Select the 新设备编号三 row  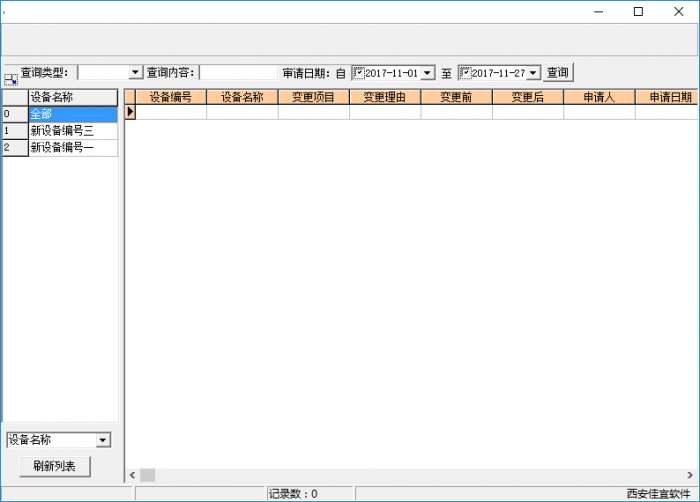[73, 131]
